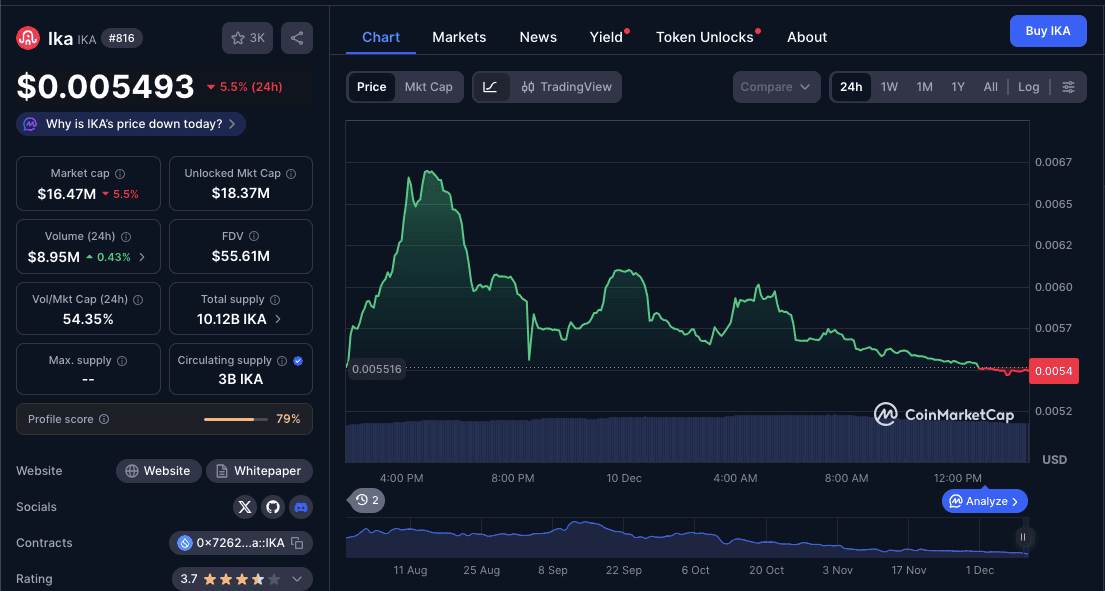Switch to the Markets tab

click(459, 37)
